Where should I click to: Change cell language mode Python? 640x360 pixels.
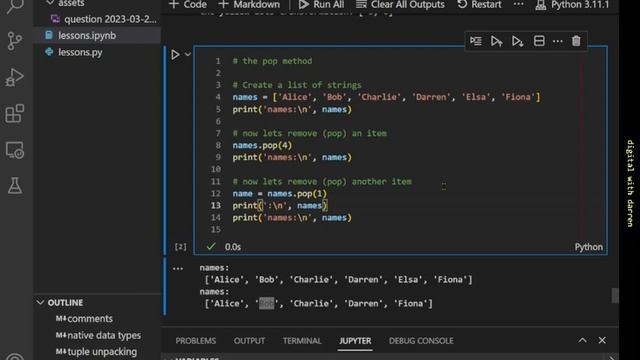(589, 247)
